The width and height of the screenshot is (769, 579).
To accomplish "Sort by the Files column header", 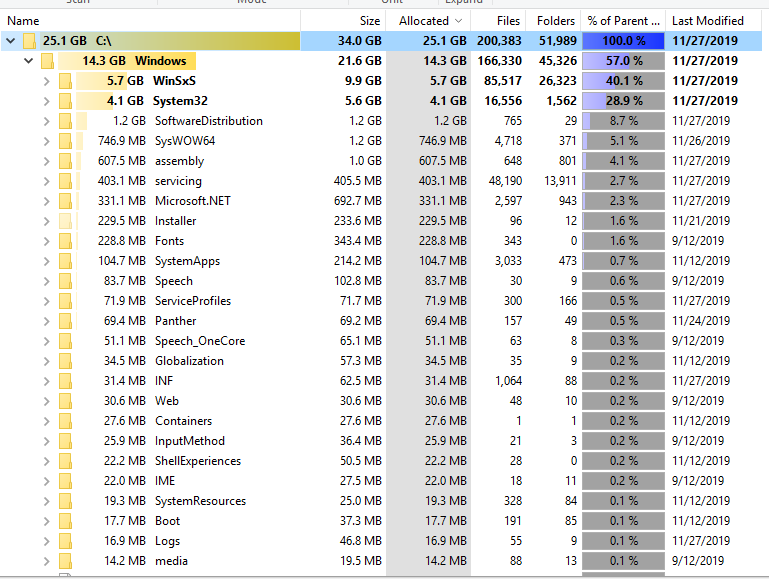I will click(x=498, y=21).
